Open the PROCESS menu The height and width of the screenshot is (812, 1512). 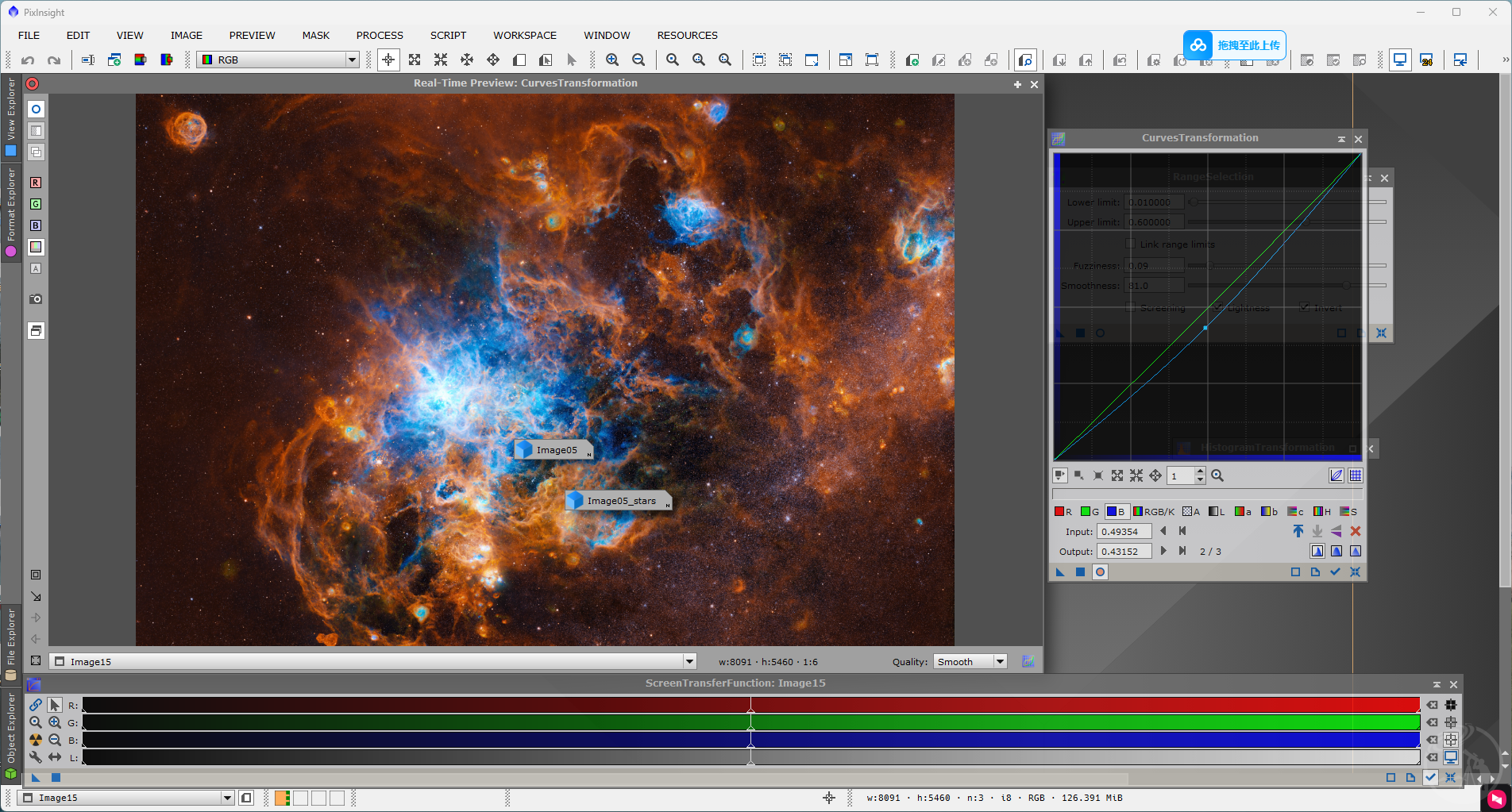[380, 35]
